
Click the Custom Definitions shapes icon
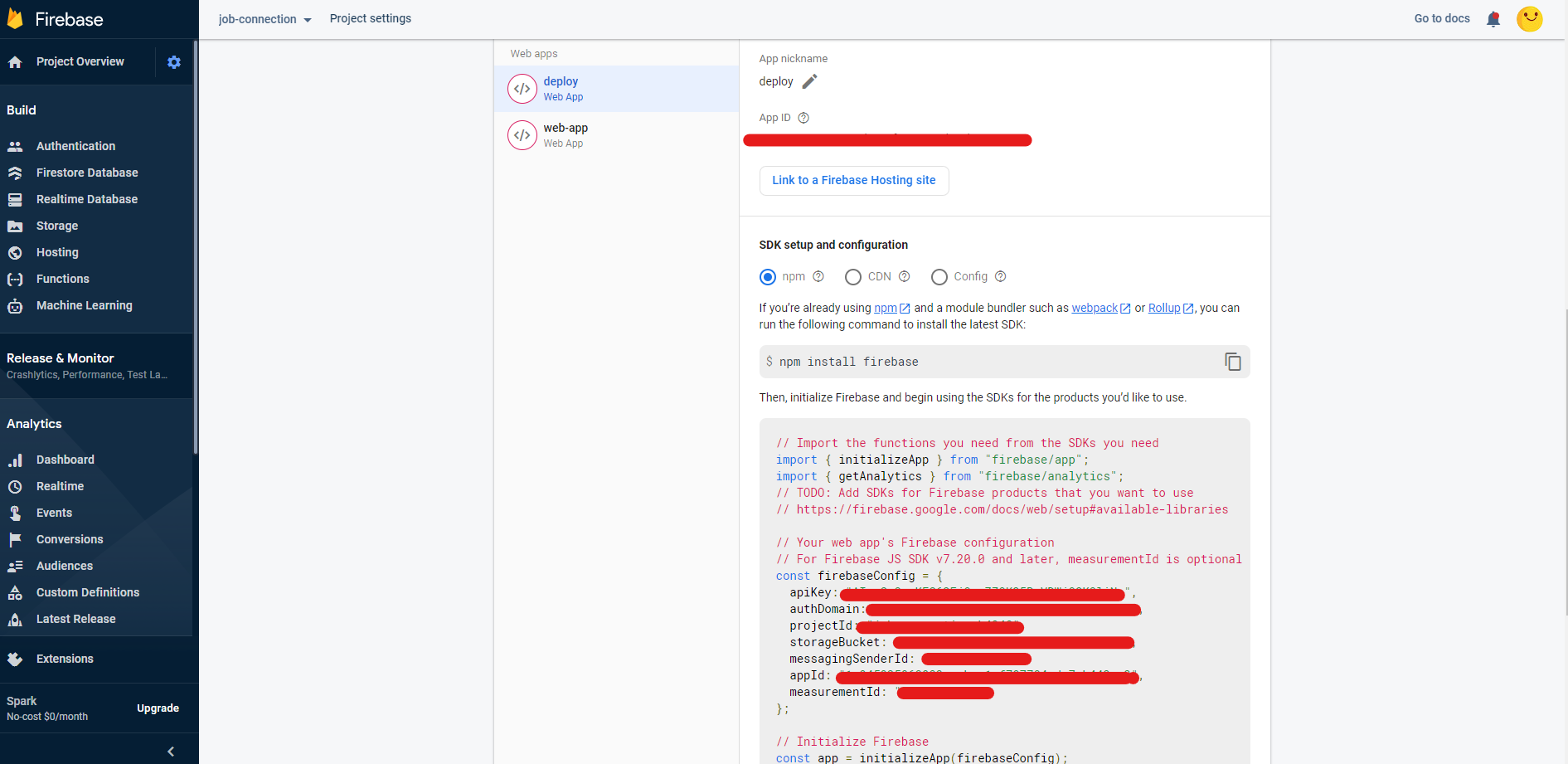(15, 592)
